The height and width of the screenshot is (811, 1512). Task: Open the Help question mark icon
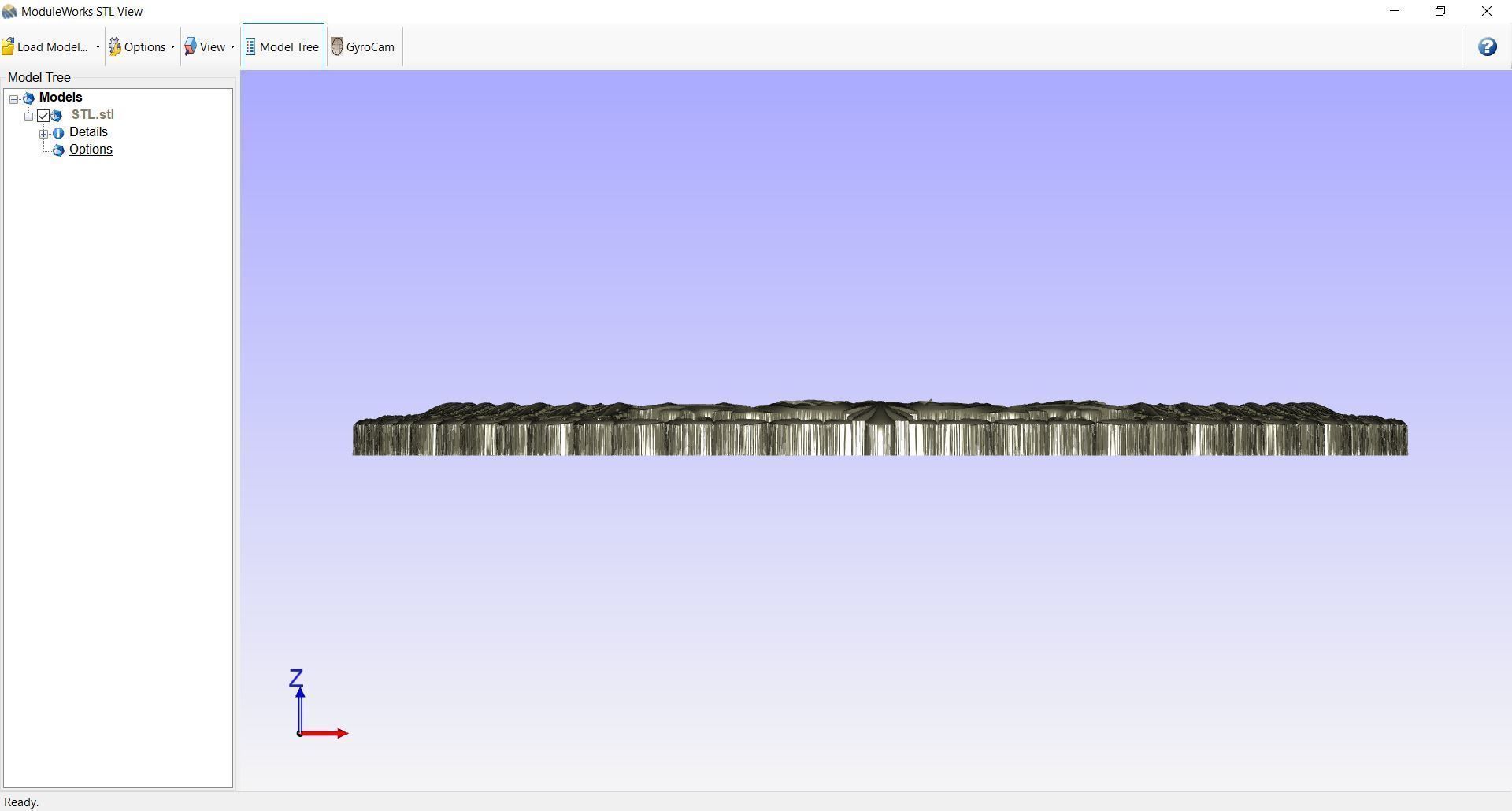coord(1488,47)
